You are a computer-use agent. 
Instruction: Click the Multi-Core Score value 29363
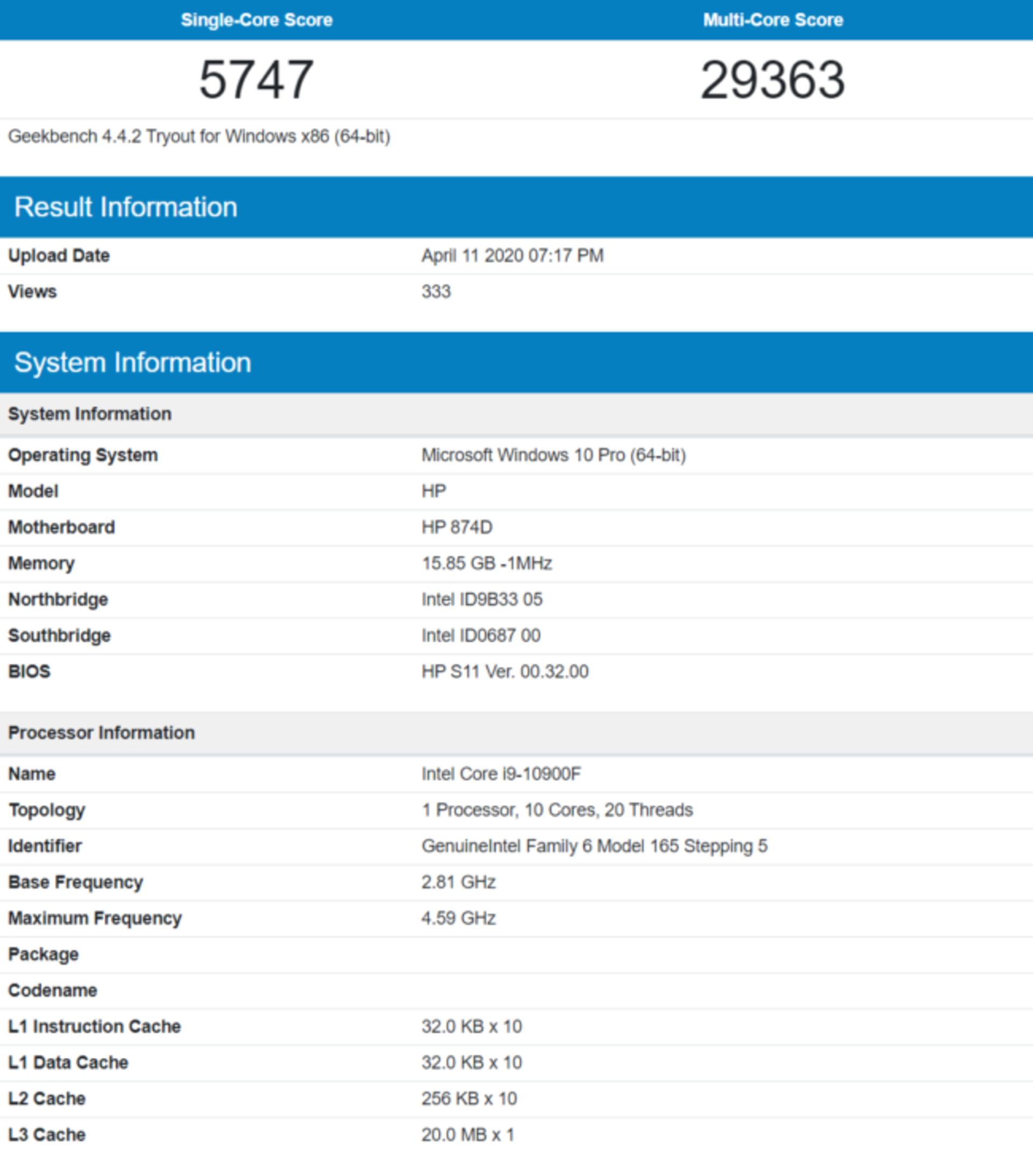772,80
